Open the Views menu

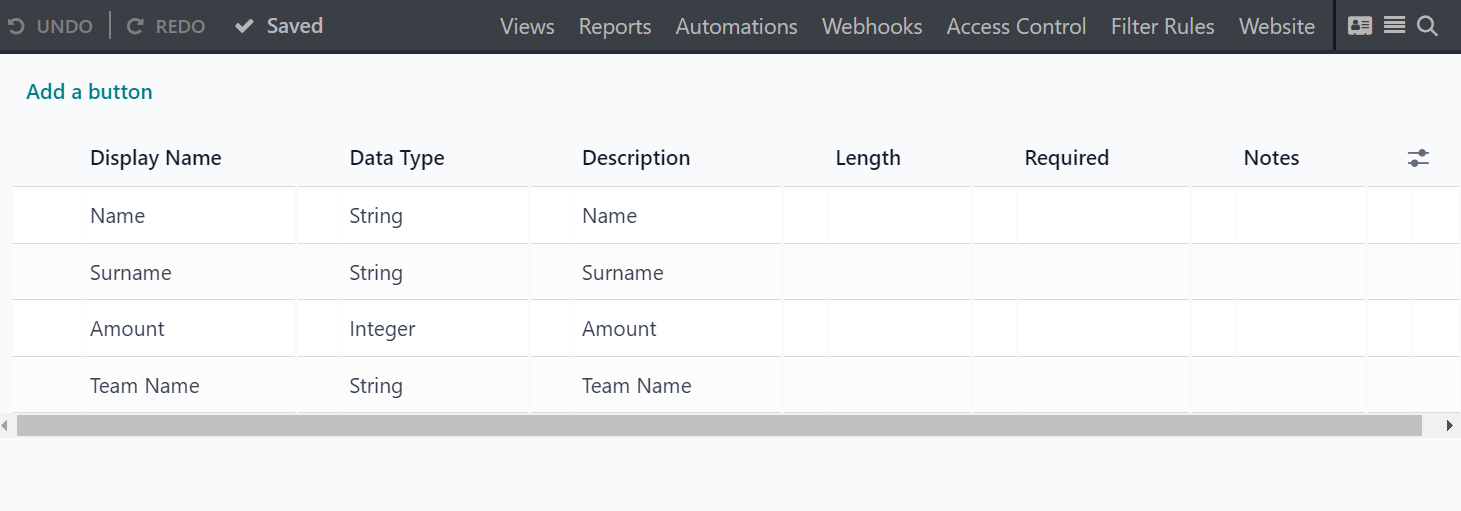pos(527,27)
